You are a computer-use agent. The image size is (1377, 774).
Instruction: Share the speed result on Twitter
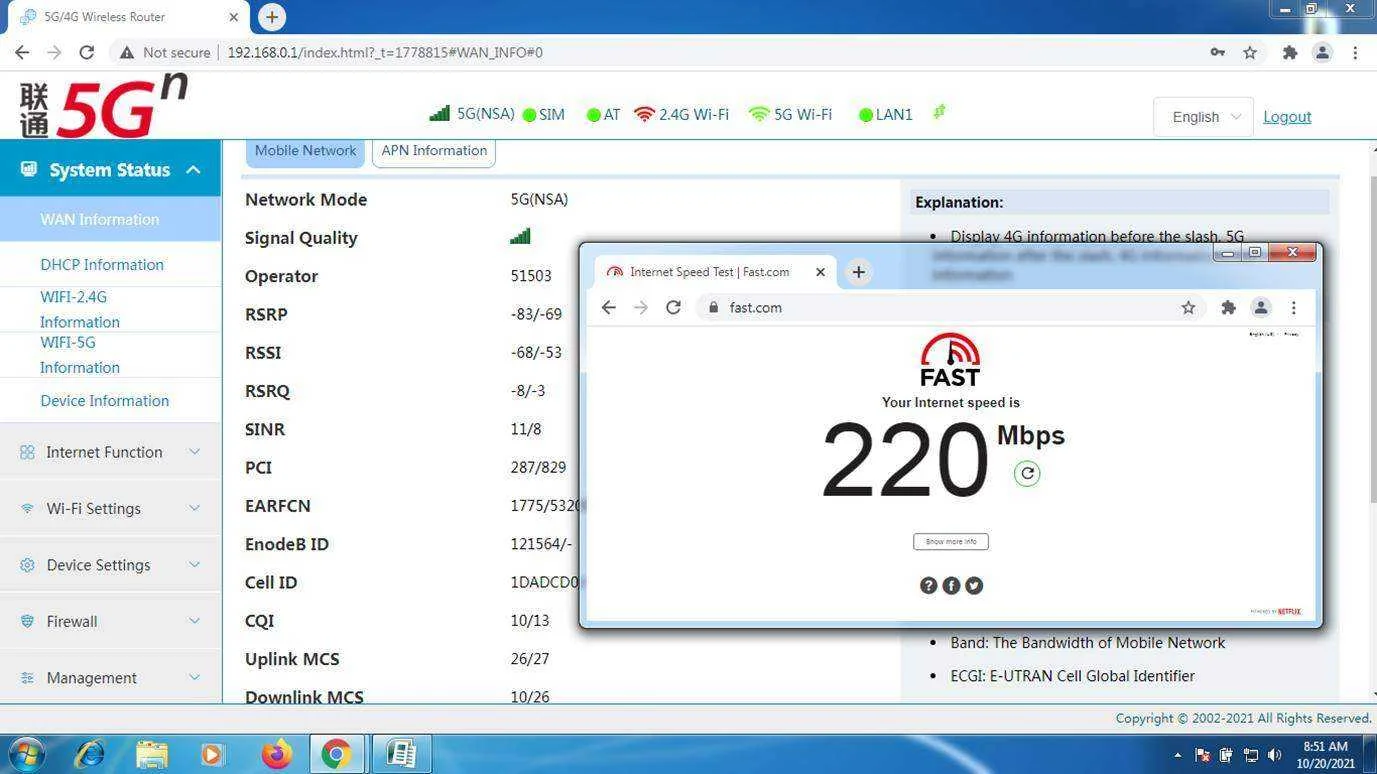974,586
